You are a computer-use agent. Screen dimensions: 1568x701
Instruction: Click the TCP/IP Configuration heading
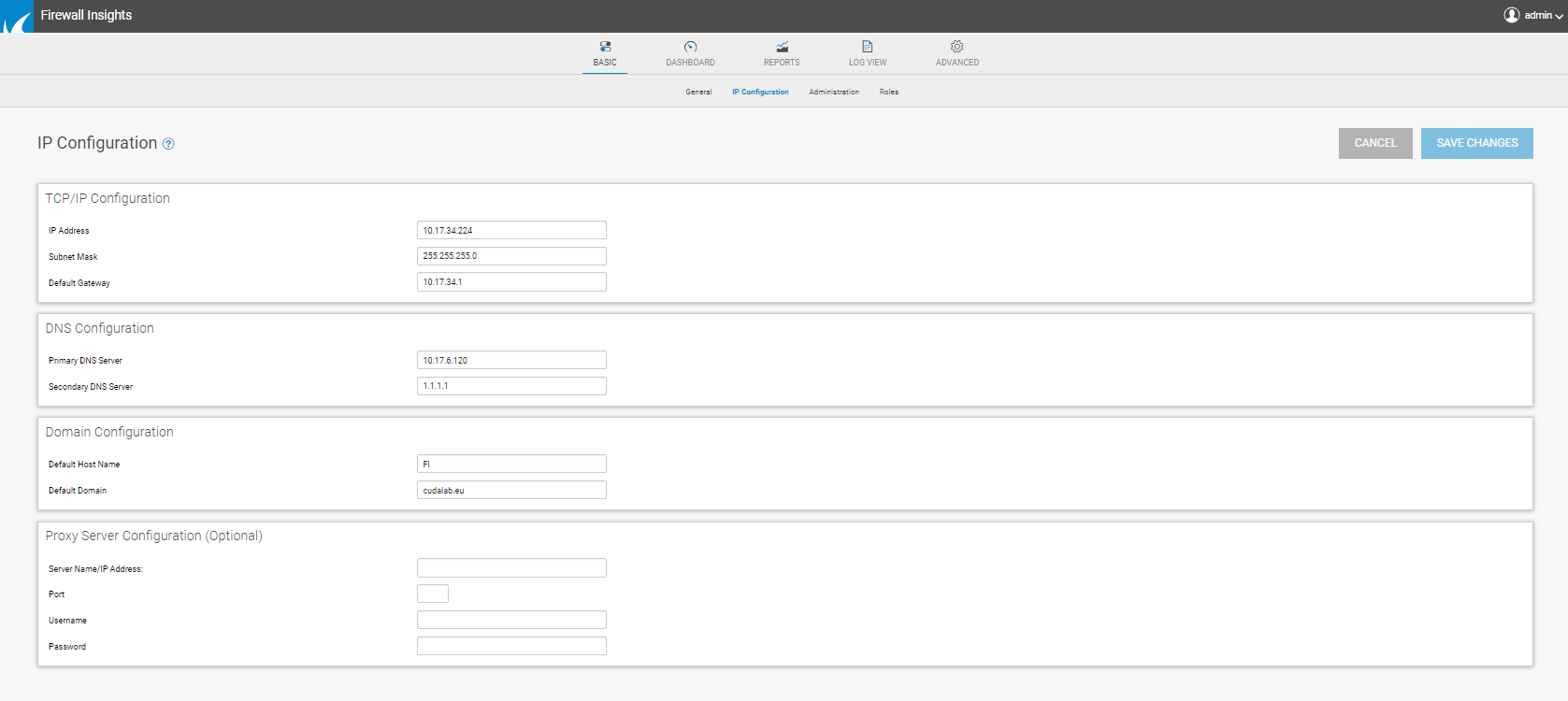108,198
